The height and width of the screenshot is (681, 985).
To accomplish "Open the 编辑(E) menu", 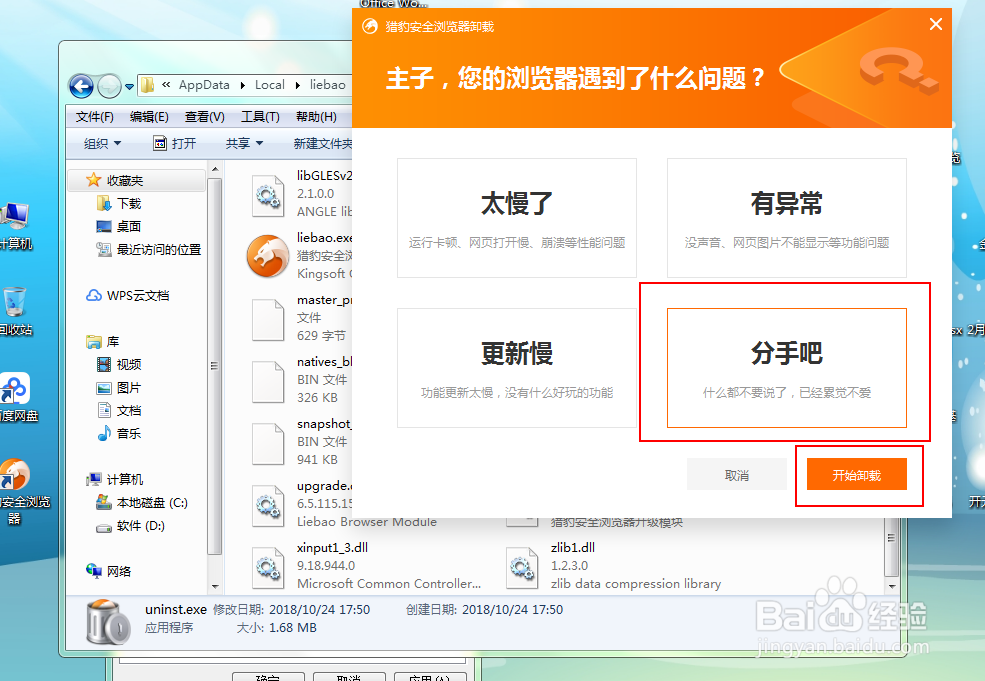I will [x=149, y=117].
